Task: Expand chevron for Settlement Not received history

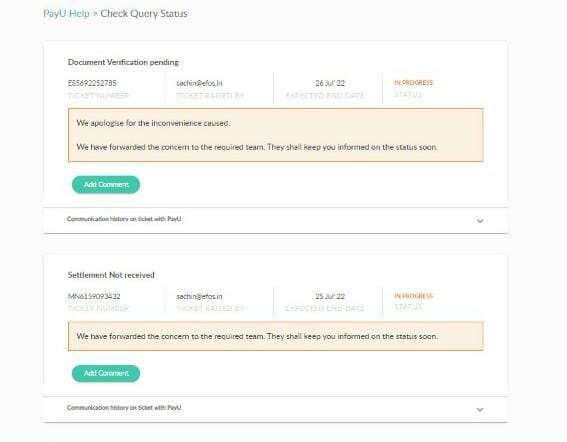Action: point(480,409)
